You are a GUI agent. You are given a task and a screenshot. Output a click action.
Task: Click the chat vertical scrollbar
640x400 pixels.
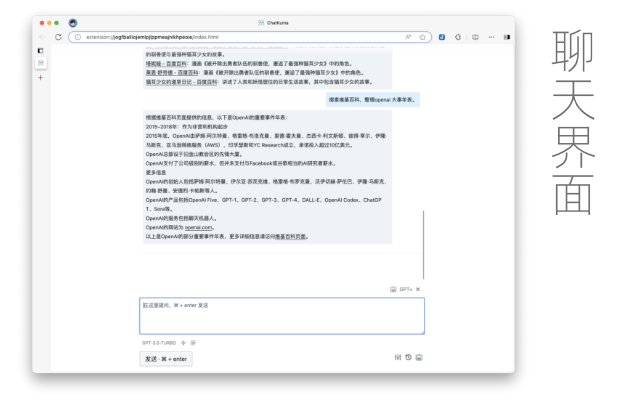pos(424,245)
